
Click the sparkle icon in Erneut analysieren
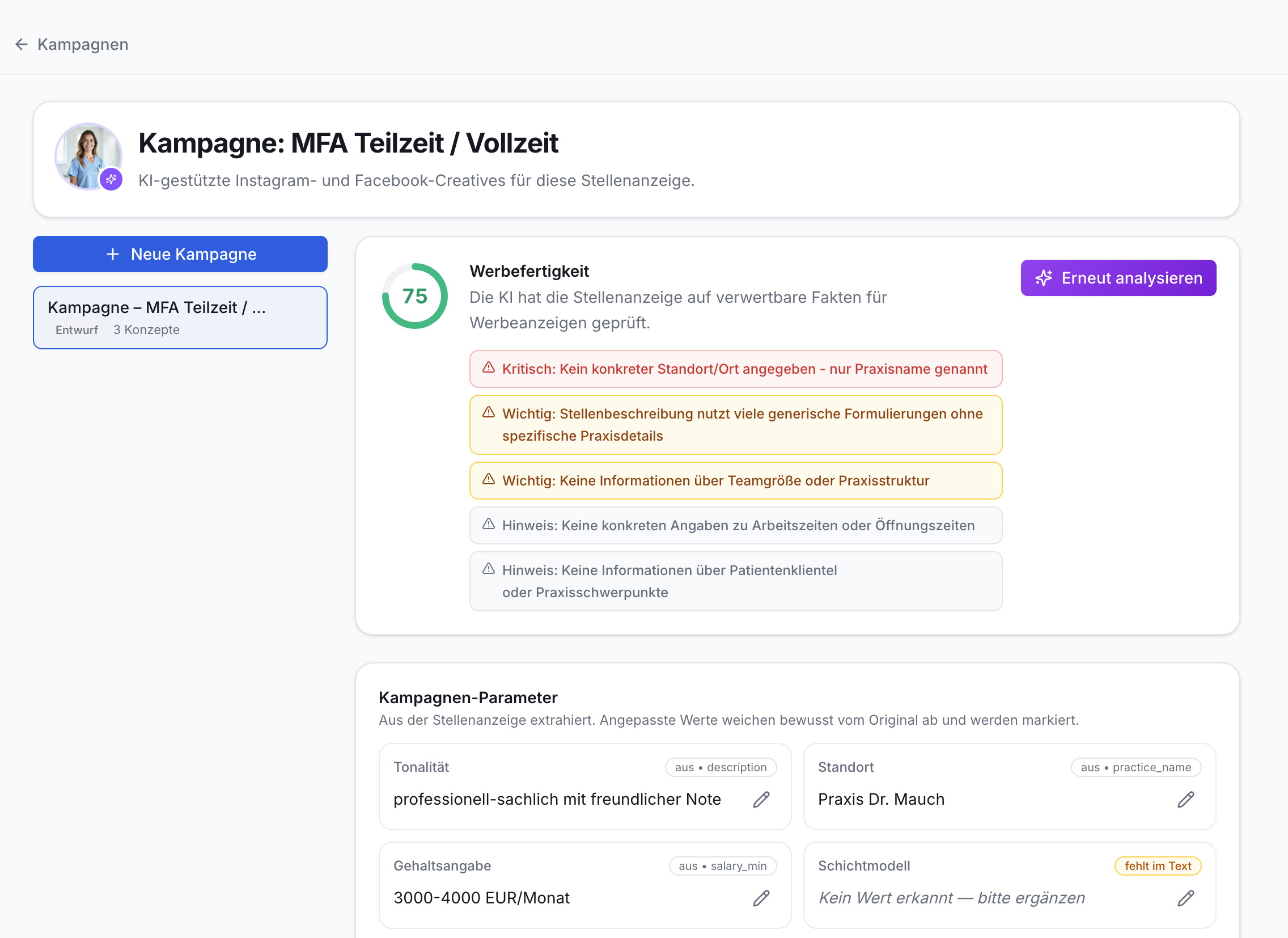point(1043,278)
